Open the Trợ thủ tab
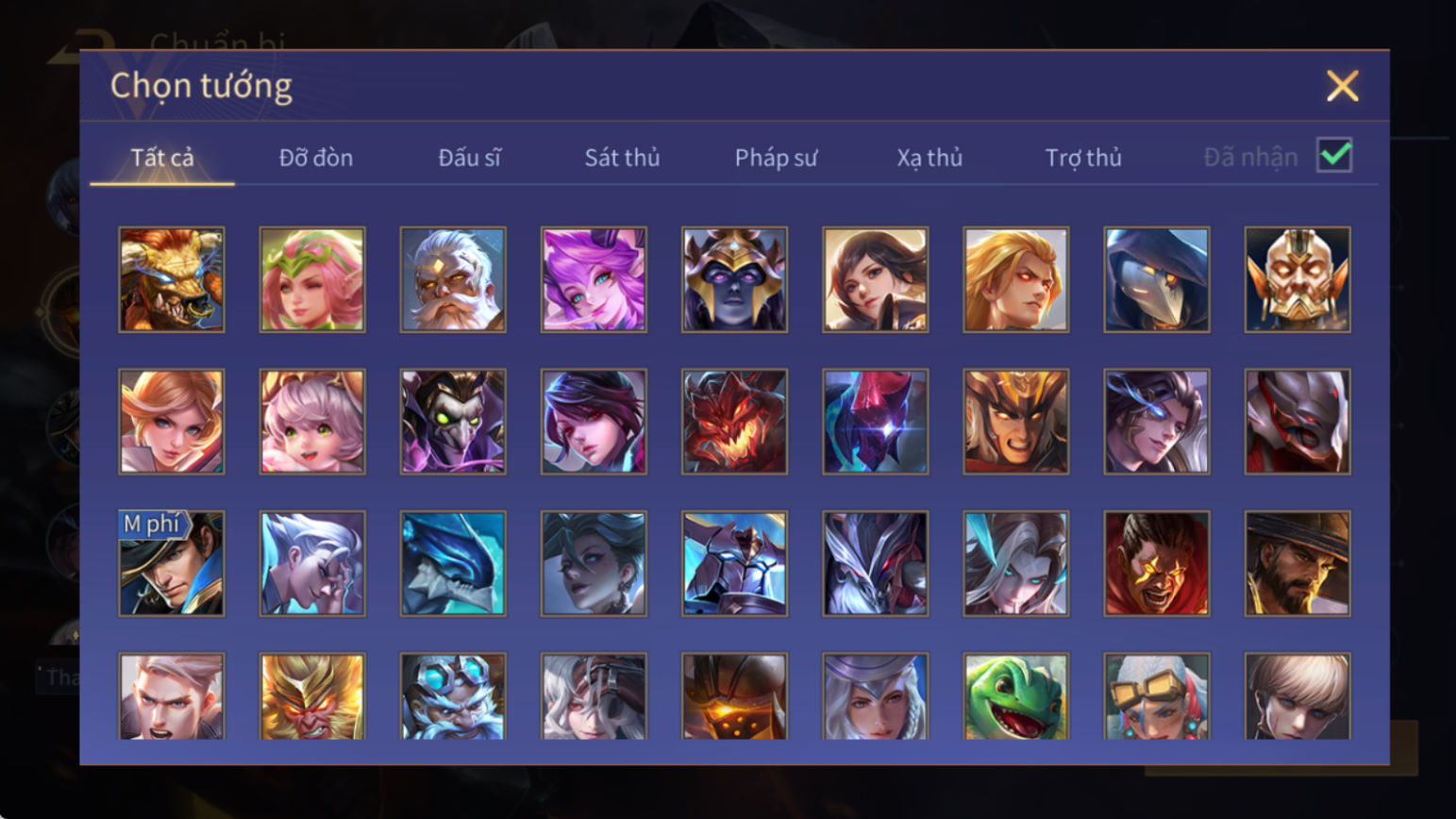 [1083, 158]
